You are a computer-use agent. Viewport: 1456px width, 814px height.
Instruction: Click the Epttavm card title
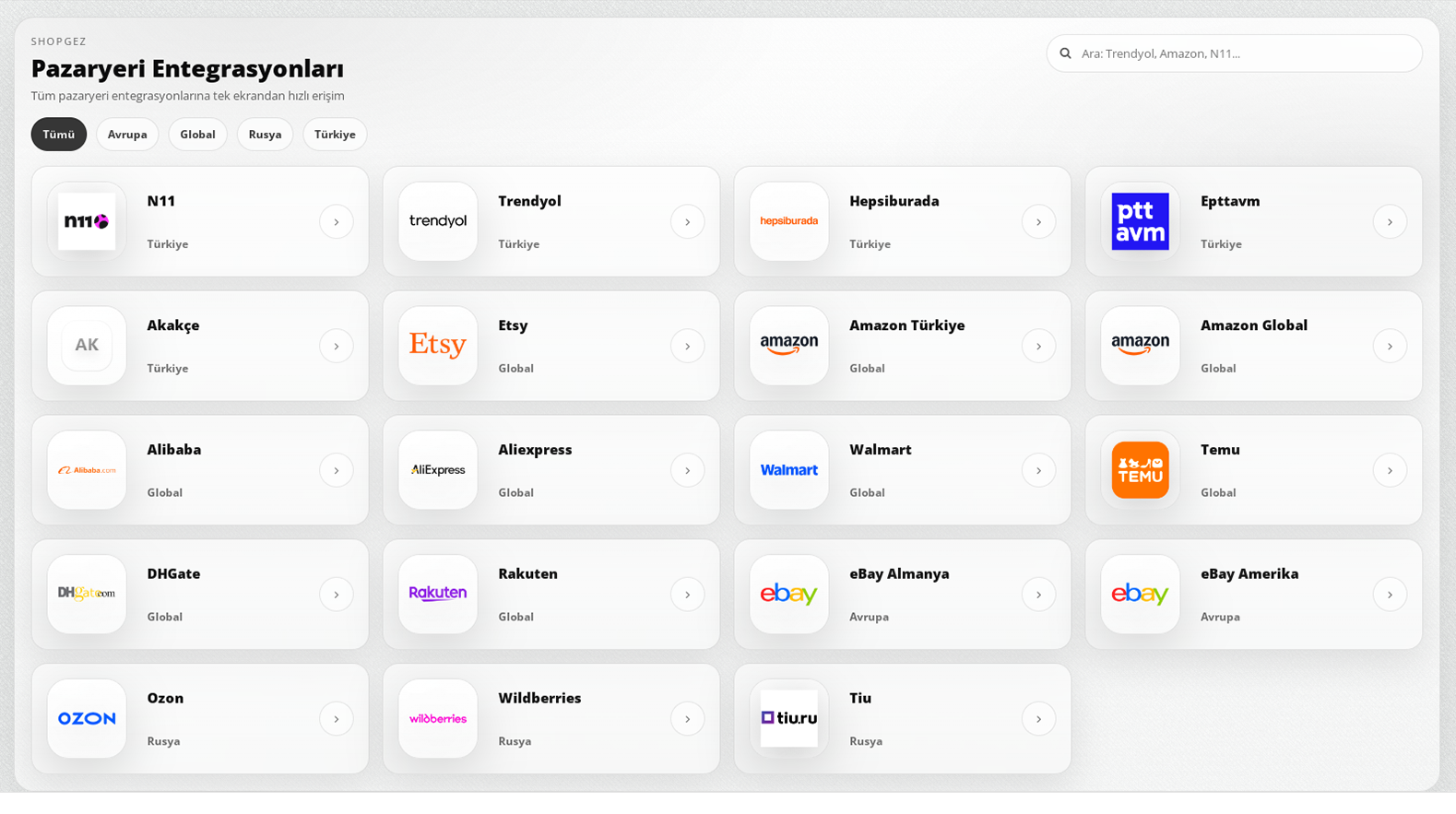point(1230,201)
